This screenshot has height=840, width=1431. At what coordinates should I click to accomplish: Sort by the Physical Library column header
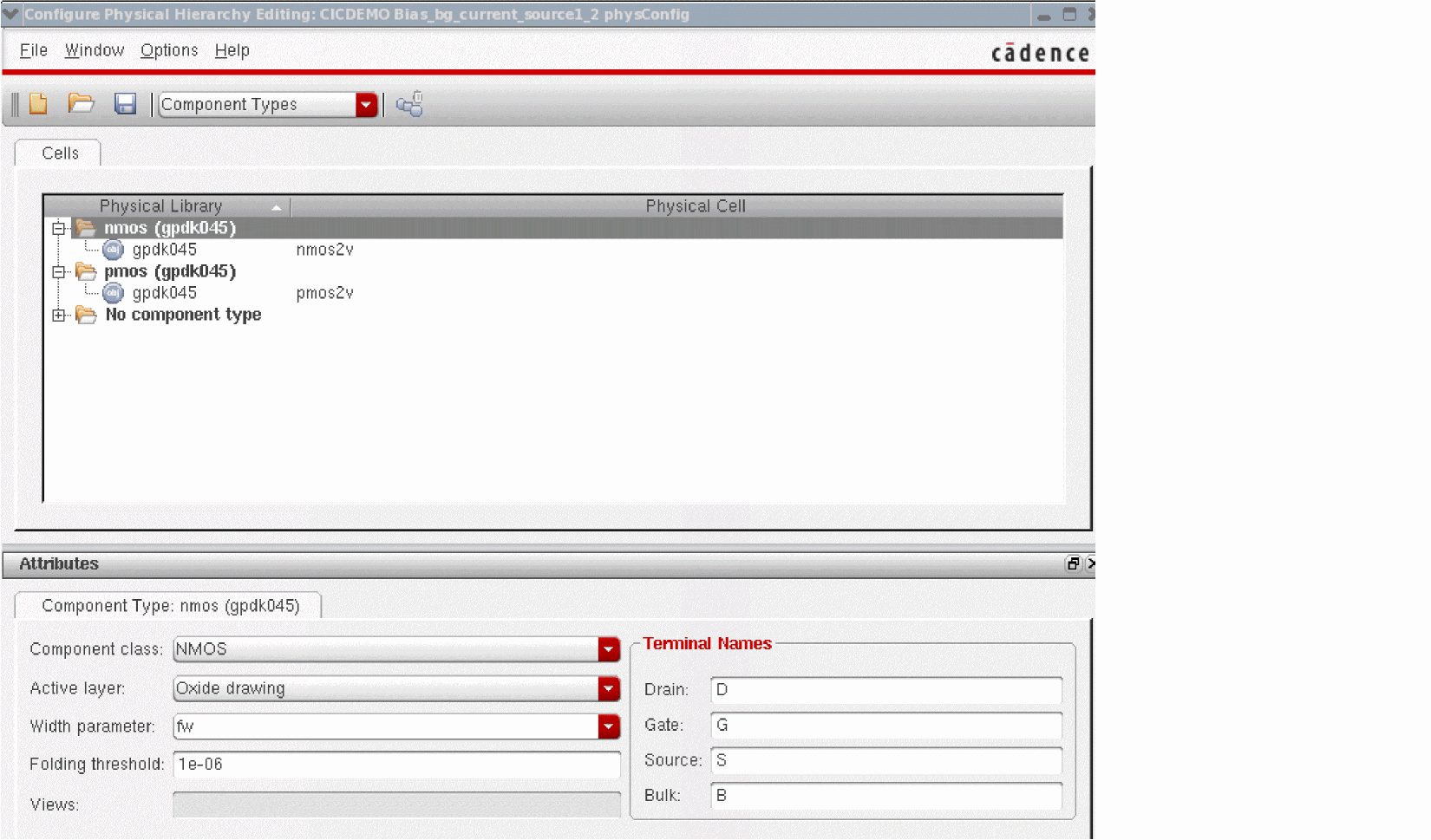coord(167,206)
